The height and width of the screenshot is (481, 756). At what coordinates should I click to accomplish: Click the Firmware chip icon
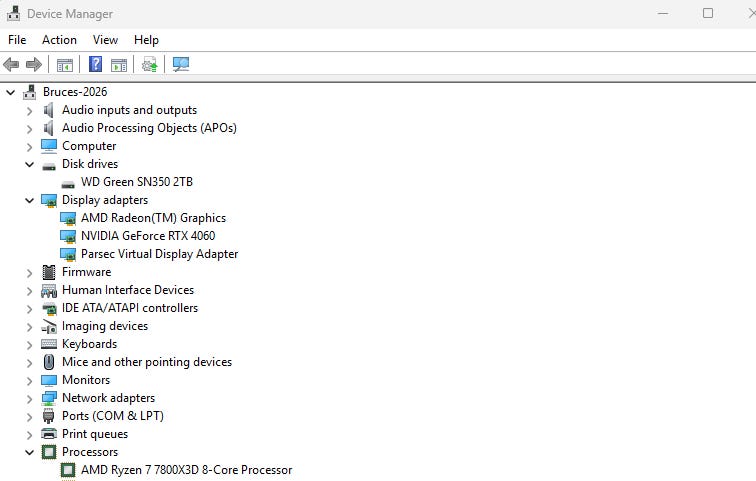point(49,272)
